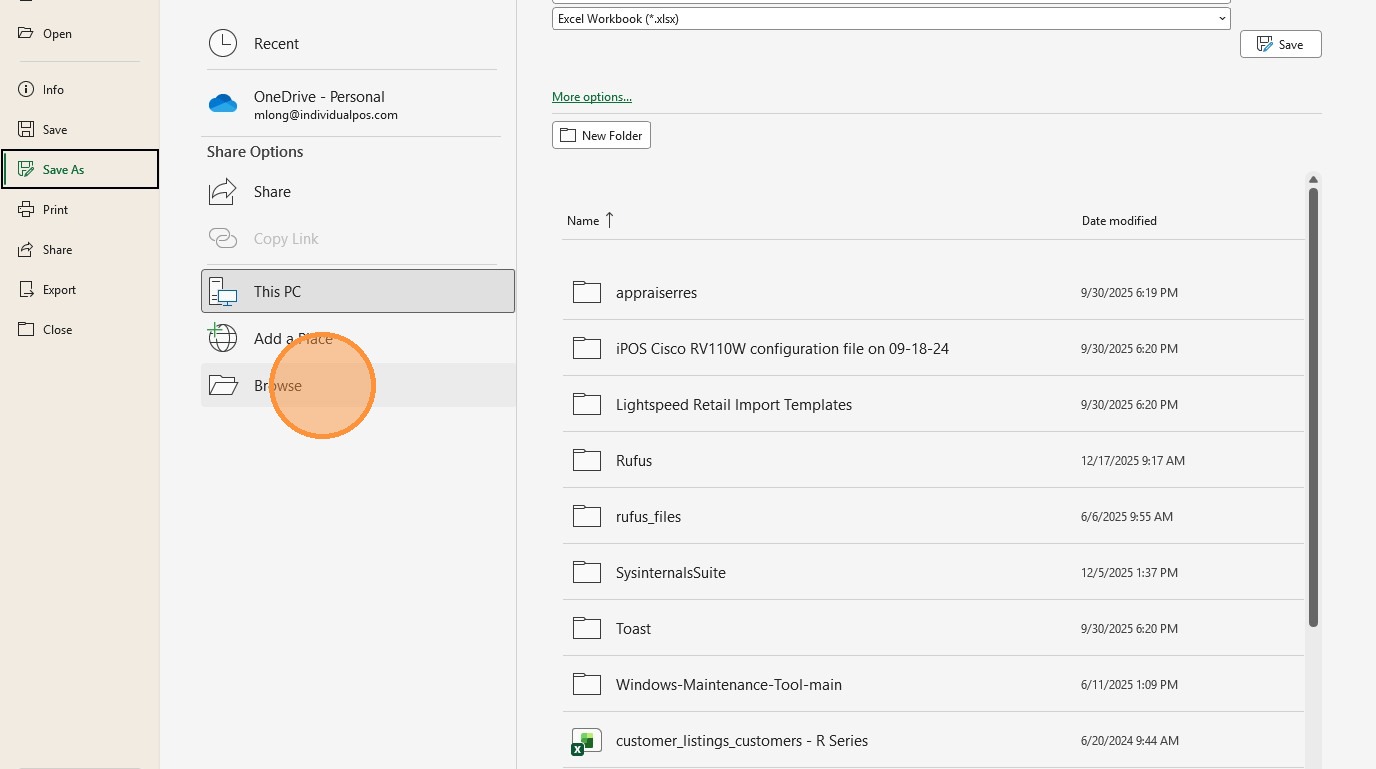
Task: Open the rufus_files folder
Action: pos(933,516)
